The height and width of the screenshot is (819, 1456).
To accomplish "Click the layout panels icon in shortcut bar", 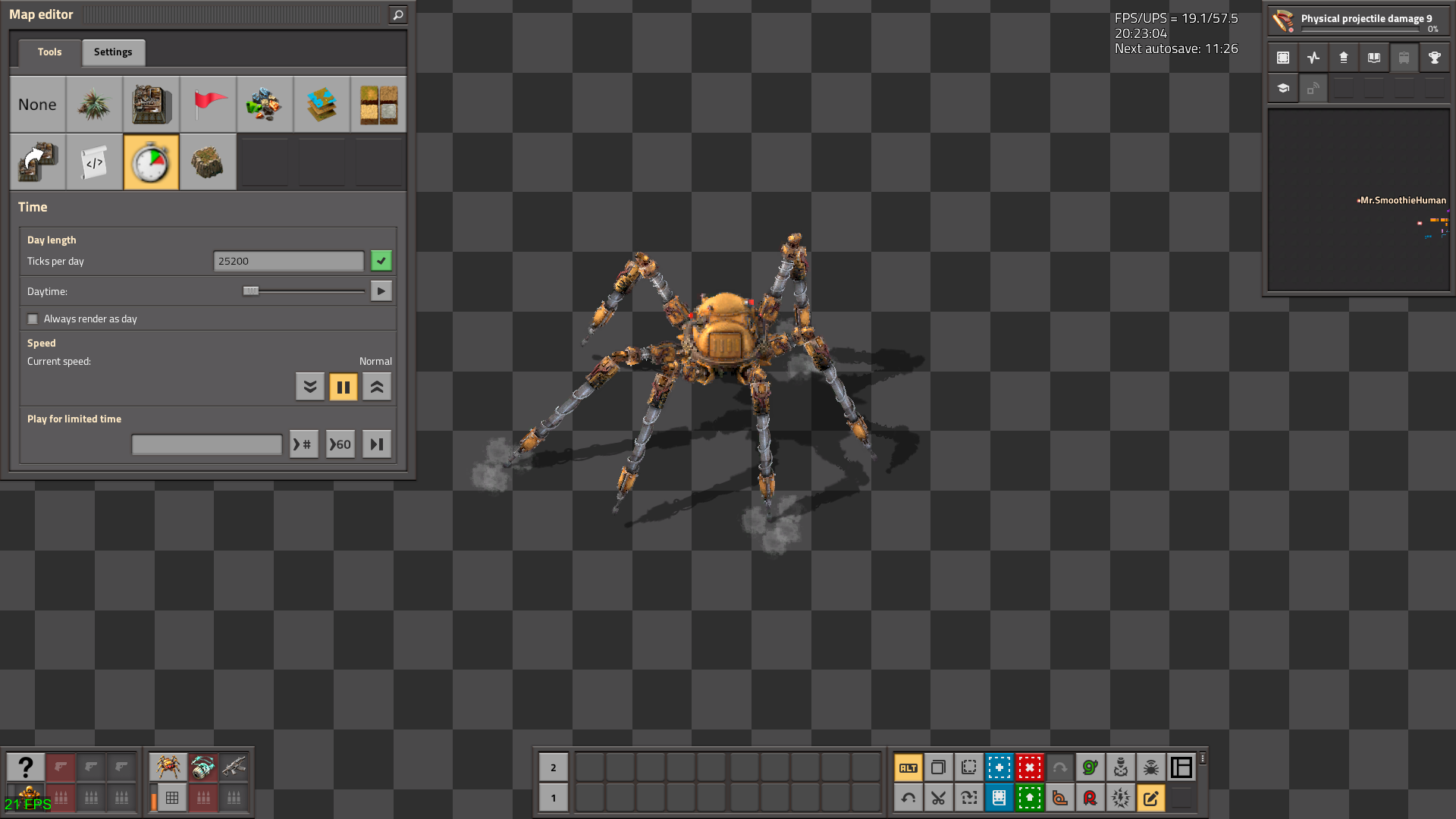I will [x=1181, y=767].
